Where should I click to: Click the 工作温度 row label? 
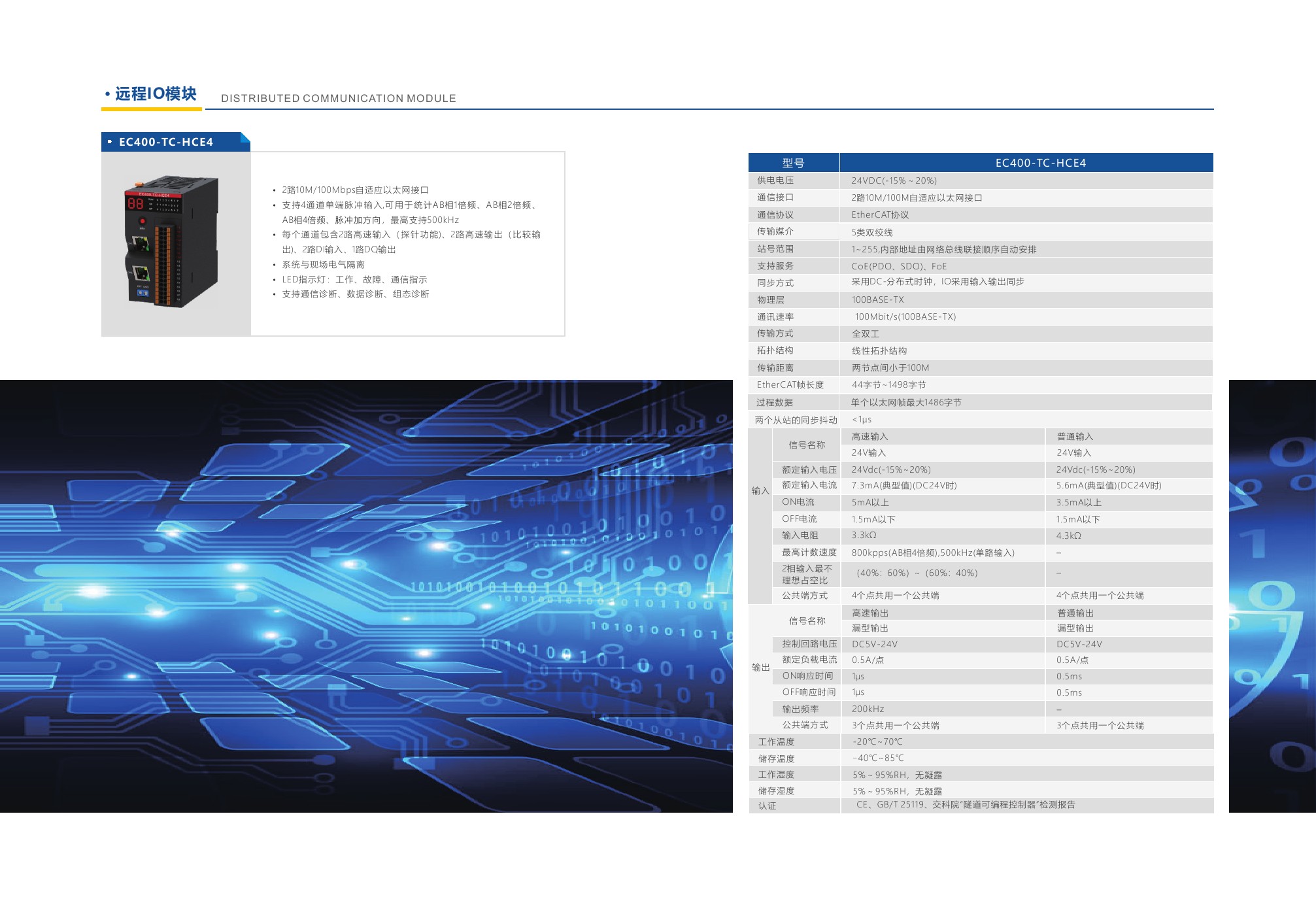click(x=776, y=742)
